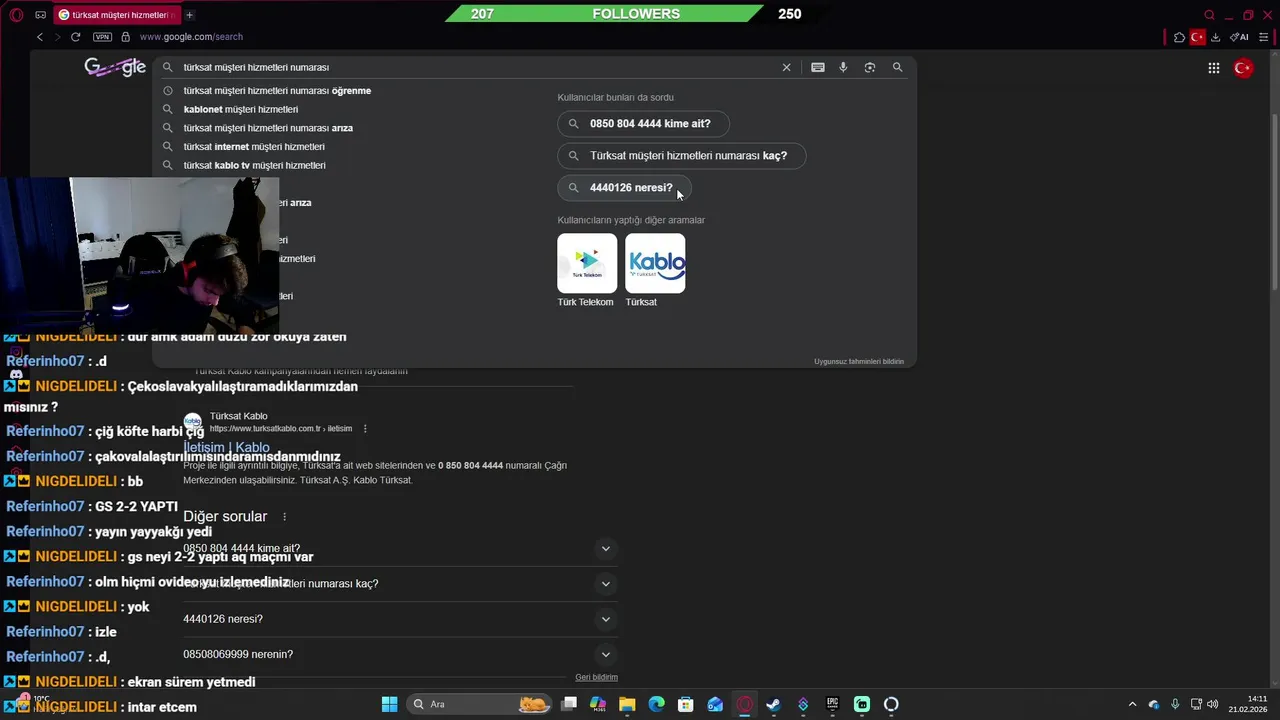Open the Türk Telekom related search card
The width and height of the screenshot is (1280, 720).
[x=587, y=270]
